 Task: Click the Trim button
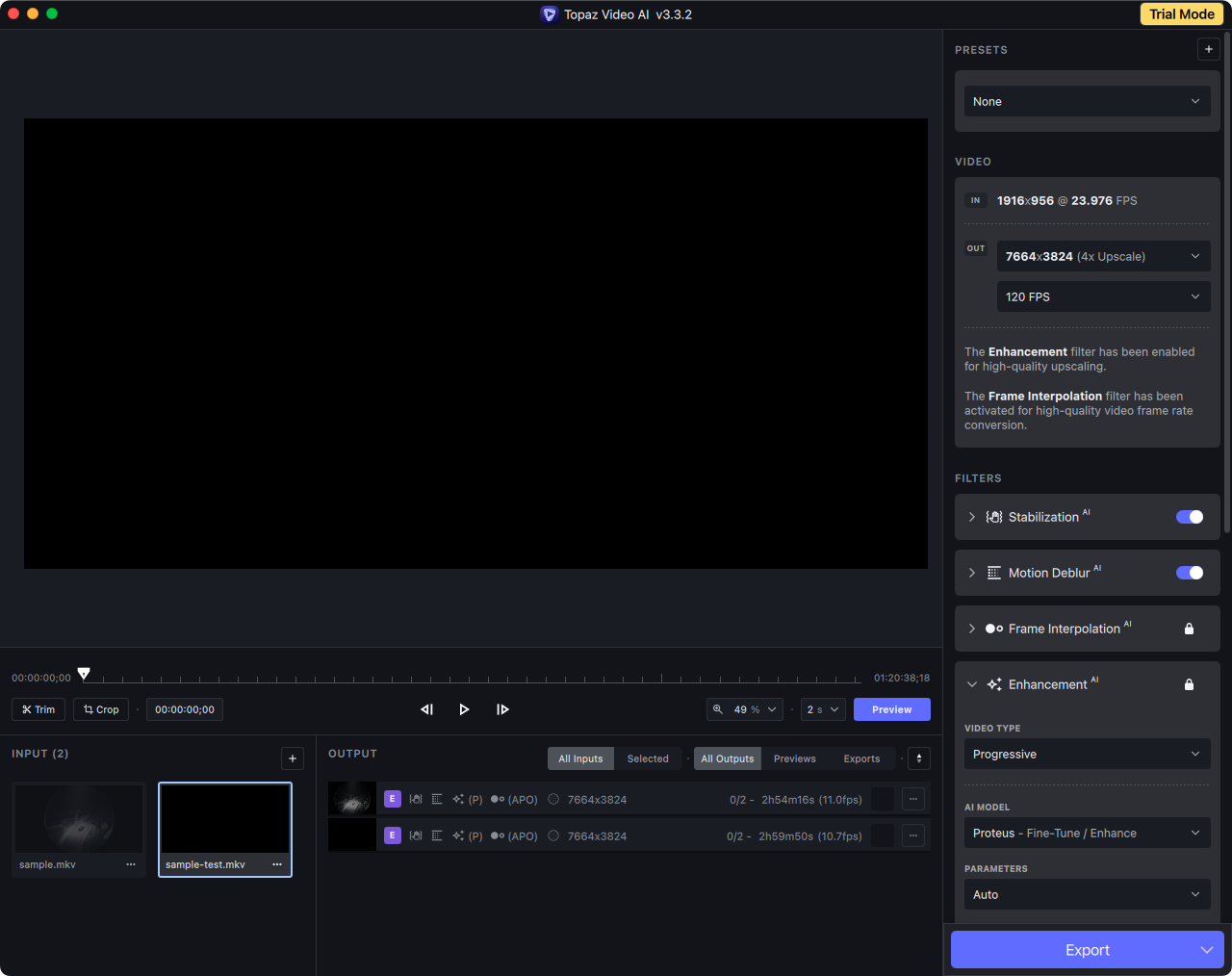click(38, 709)
